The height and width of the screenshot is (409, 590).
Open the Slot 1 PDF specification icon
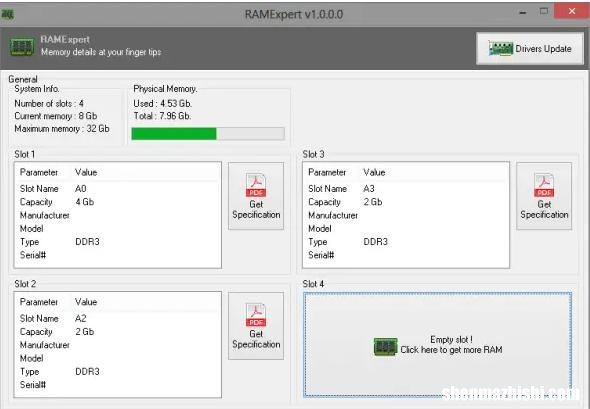[x=256, y=185]
